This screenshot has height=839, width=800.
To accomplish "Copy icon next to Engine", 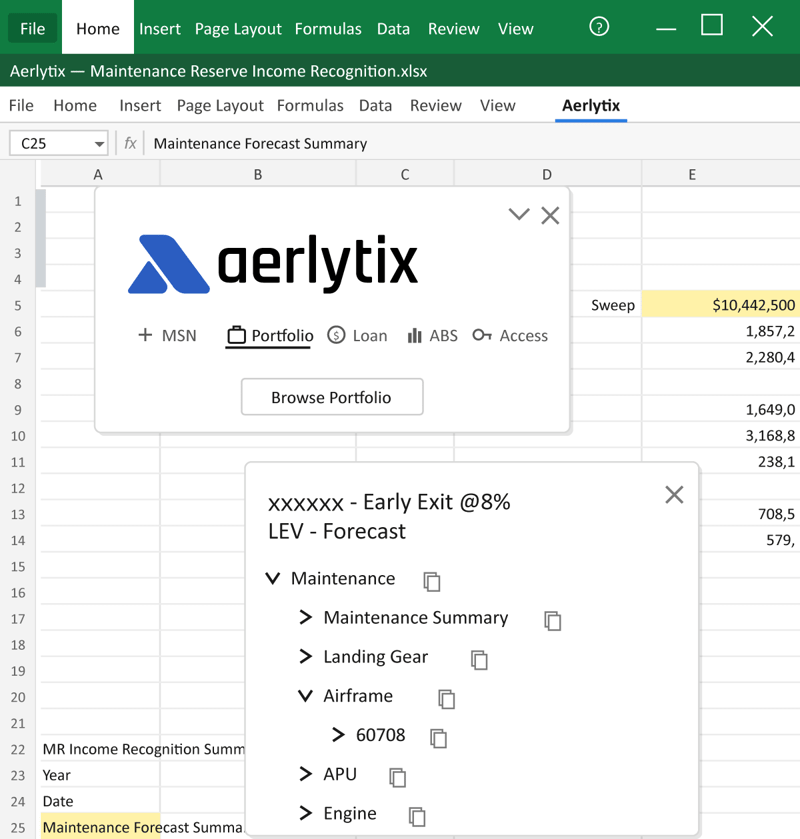I will click(x=417, y=817).
